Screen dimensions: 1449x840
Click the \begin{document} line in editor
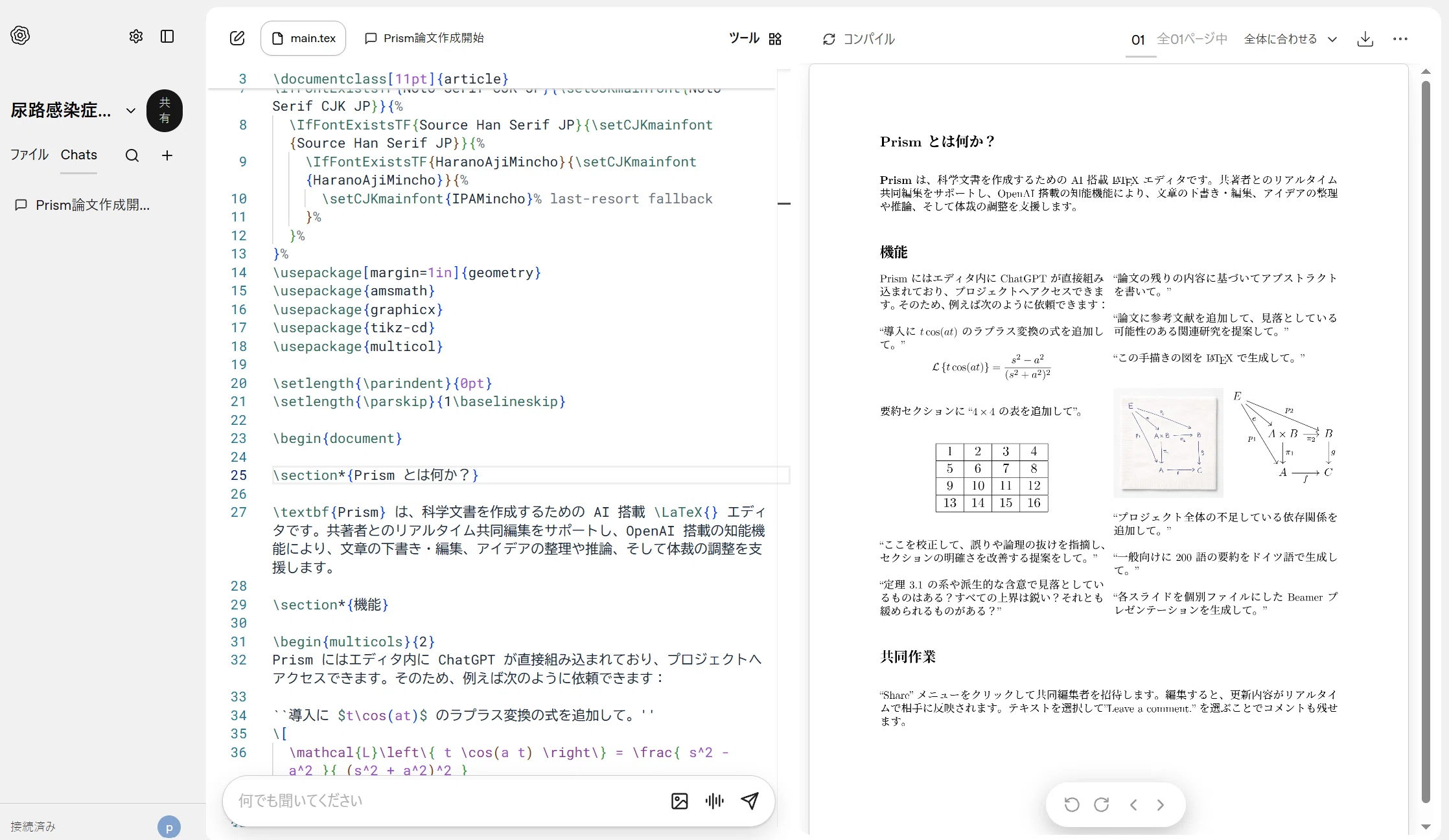tap(338, 438)
